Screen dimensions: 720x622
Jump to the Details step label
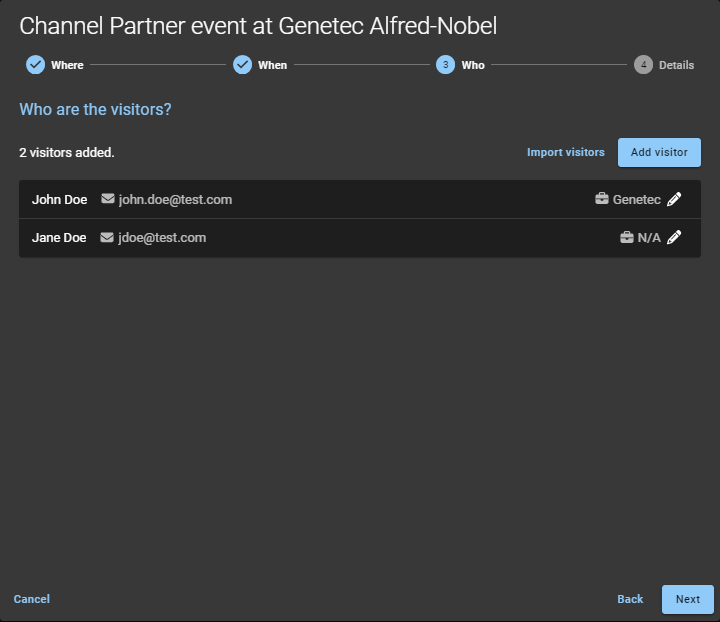[x=676, y=65]
